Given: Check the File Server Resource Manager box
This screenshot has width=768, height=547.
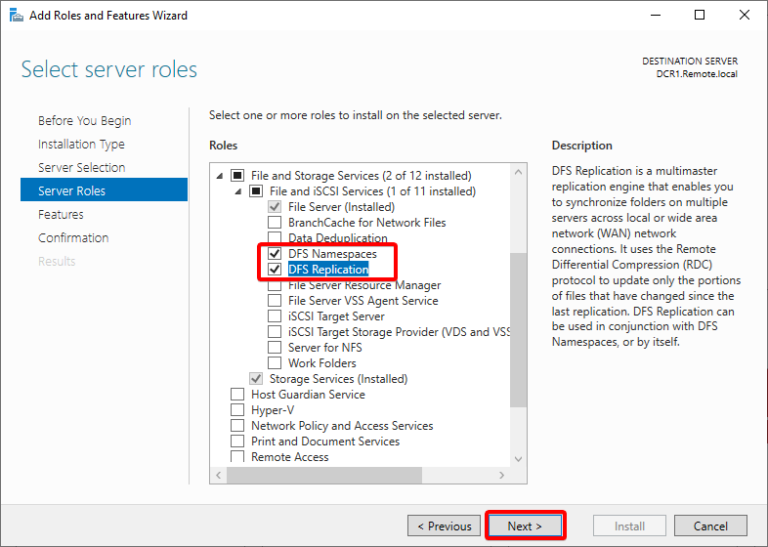Looking at the screenshot, I should (274, 286).
